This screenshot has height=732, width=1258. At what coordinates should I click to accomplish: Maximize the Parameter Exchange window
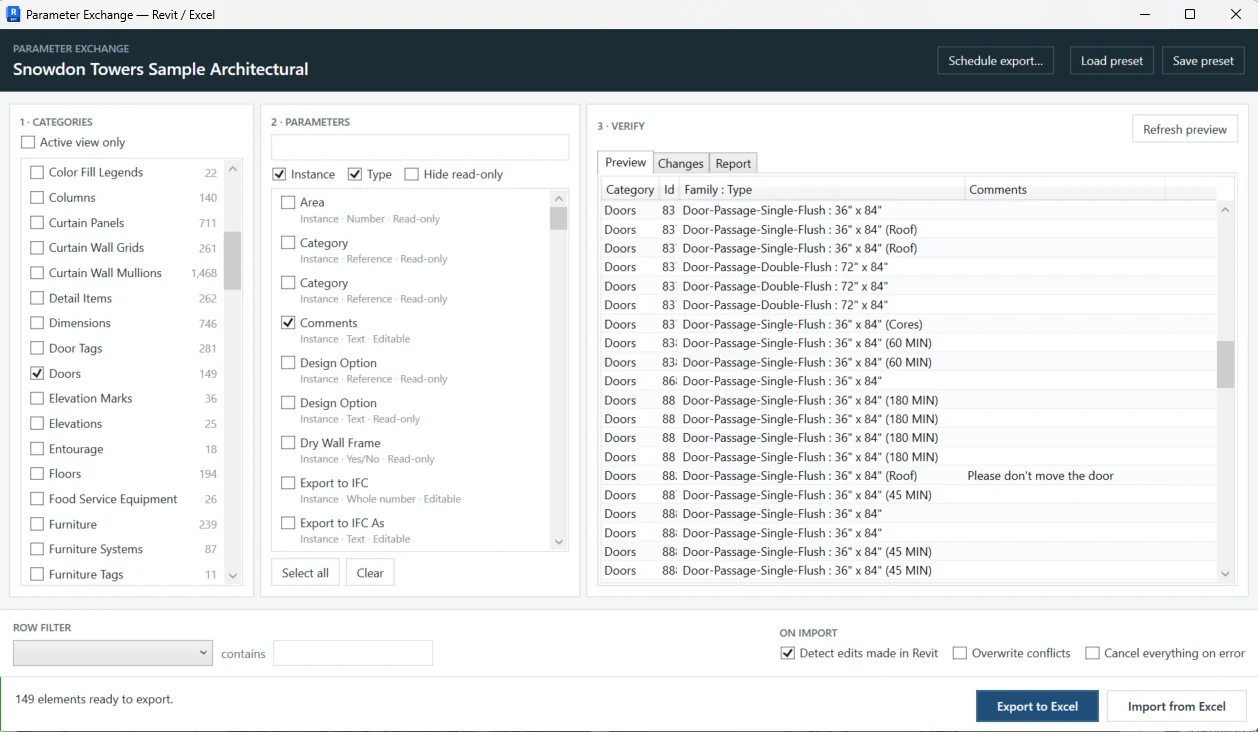[x=1189, y=14]
